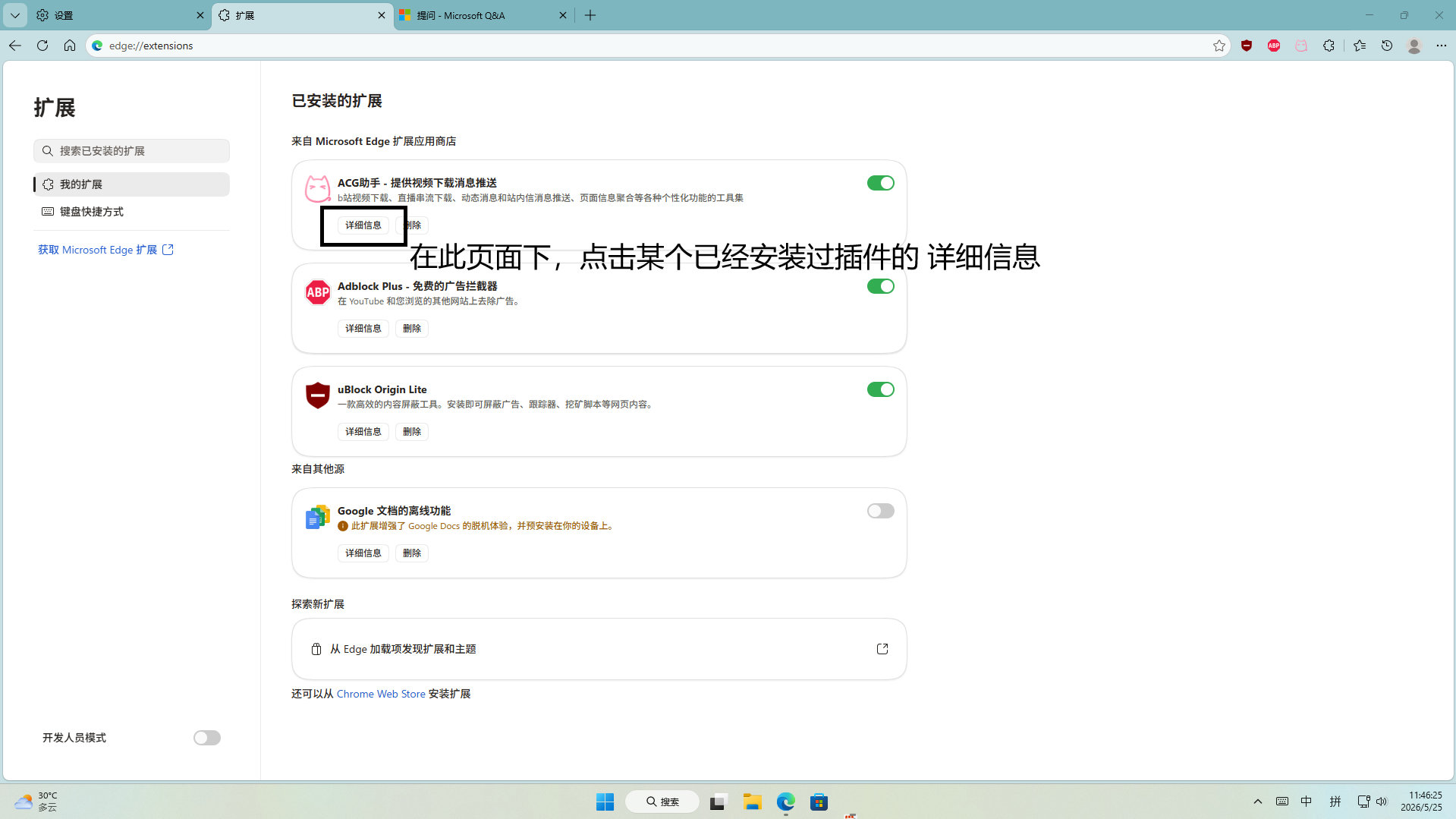Open the Extensions puzzle toolbar menu
This screenshot has width=1456, height=819.
[1329, 46]
